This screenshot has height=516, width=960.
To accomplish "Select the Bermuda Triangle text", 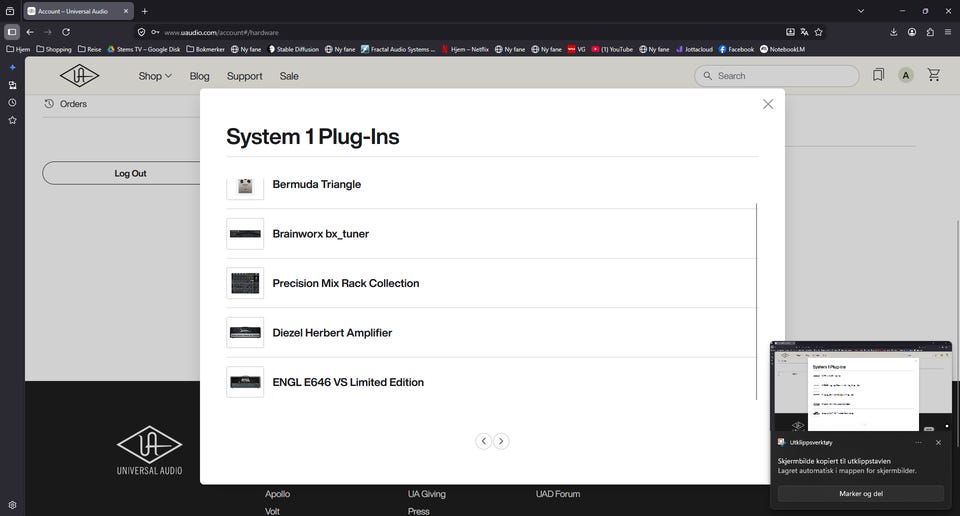I will 317,184.
